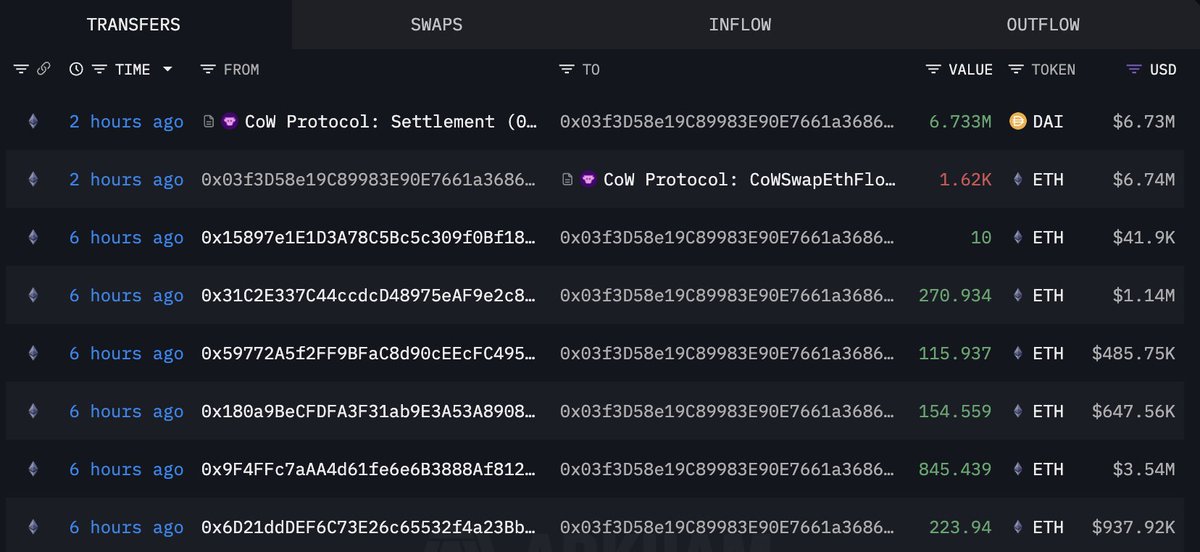Click Ethereum chain icon on 10 ETH row
This screenshot has height=552, width=1200.
(x=32, y=238)
